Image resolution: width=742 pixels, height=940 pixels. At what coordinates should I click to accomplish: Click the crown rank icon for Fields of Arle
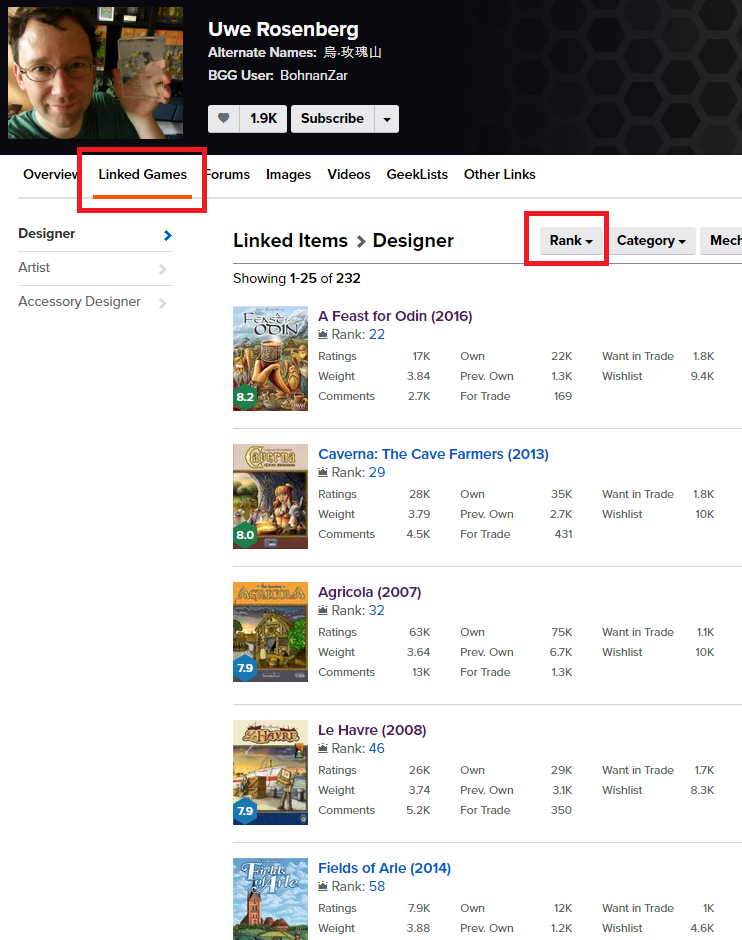(x=323, y=885)
